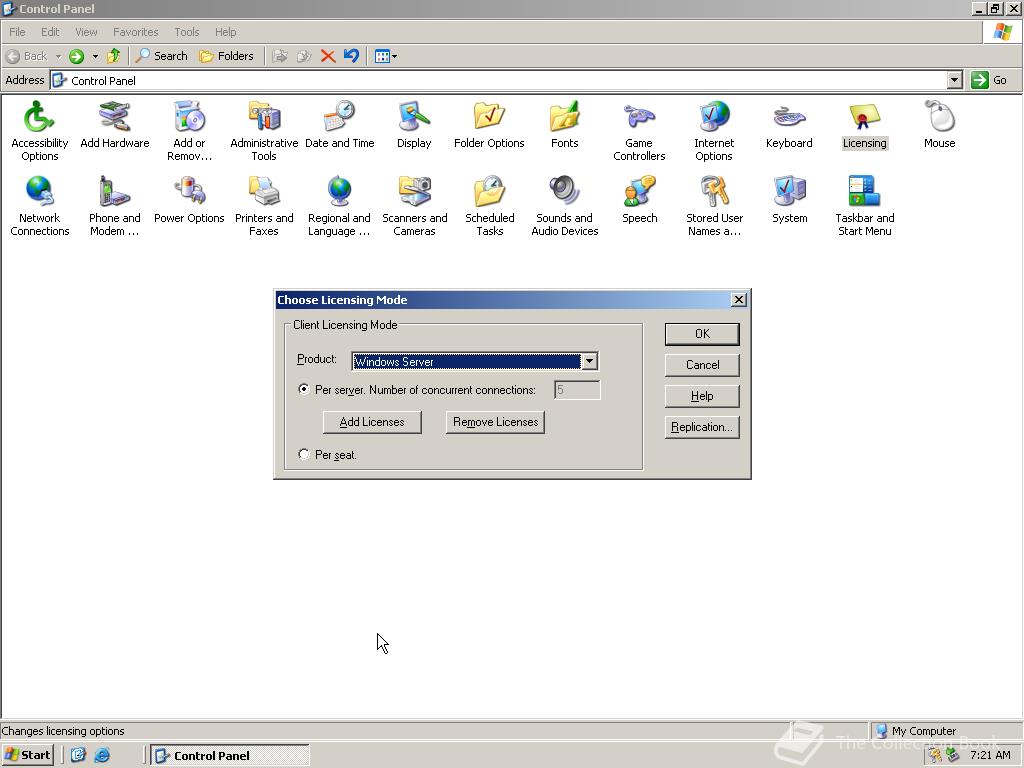Click the Search toolbar button

pos(161,56)
